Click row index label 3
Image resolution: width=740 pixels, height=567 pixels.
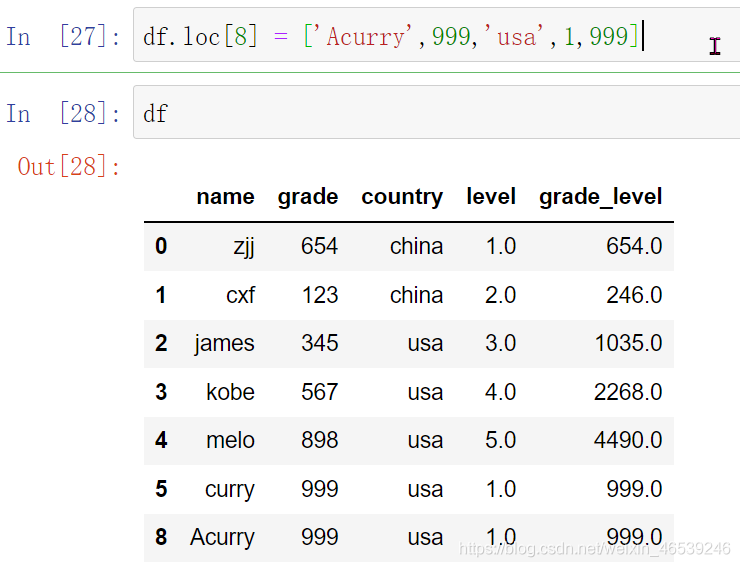coord(161,392)
